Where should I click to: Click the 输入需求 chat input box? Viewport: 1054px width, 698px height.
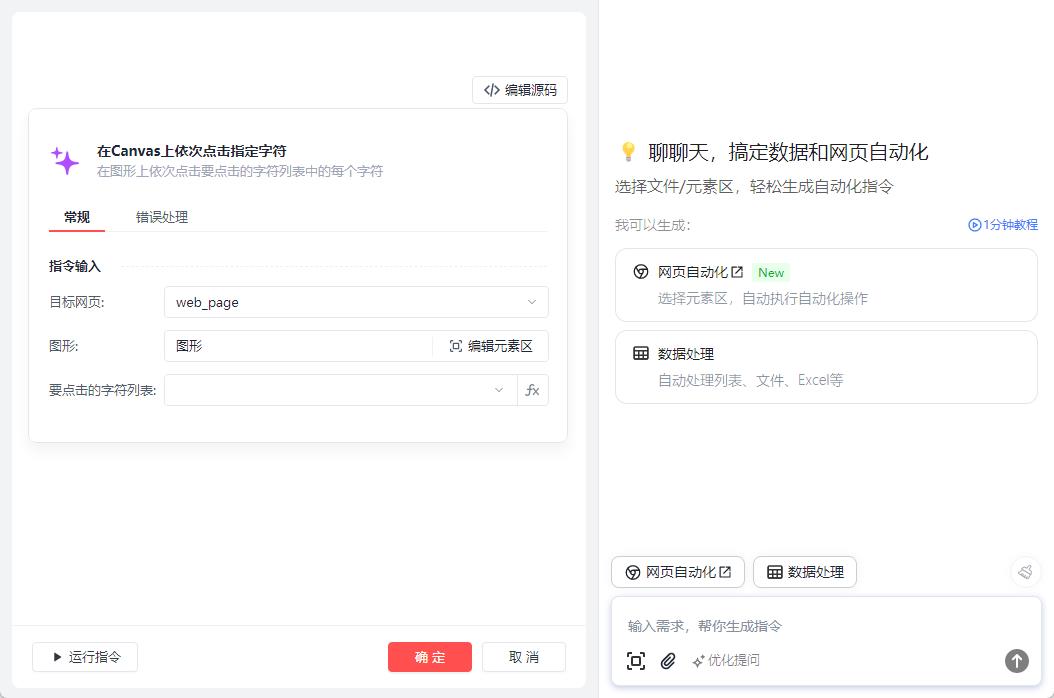826,626
